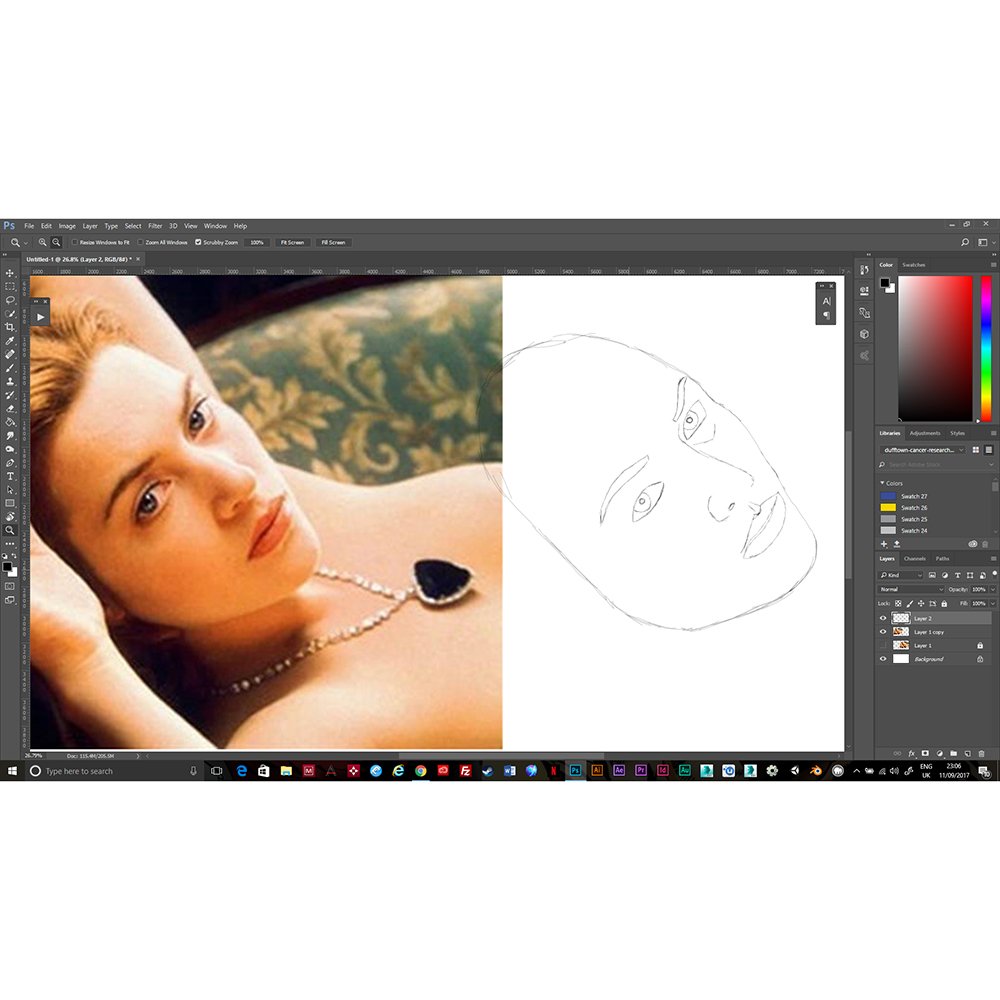The width and height of the screenshot is (1000, 1000).
Task: Switch to the Swatches tab
Action: [913, 265]
